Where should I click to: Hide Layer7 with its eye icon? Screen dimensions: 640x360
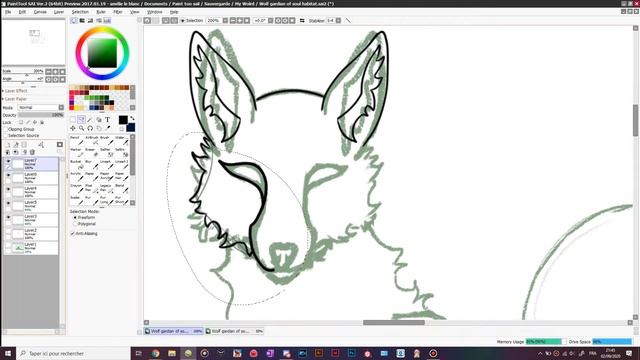pyautogui.click(x=8, y=161)
